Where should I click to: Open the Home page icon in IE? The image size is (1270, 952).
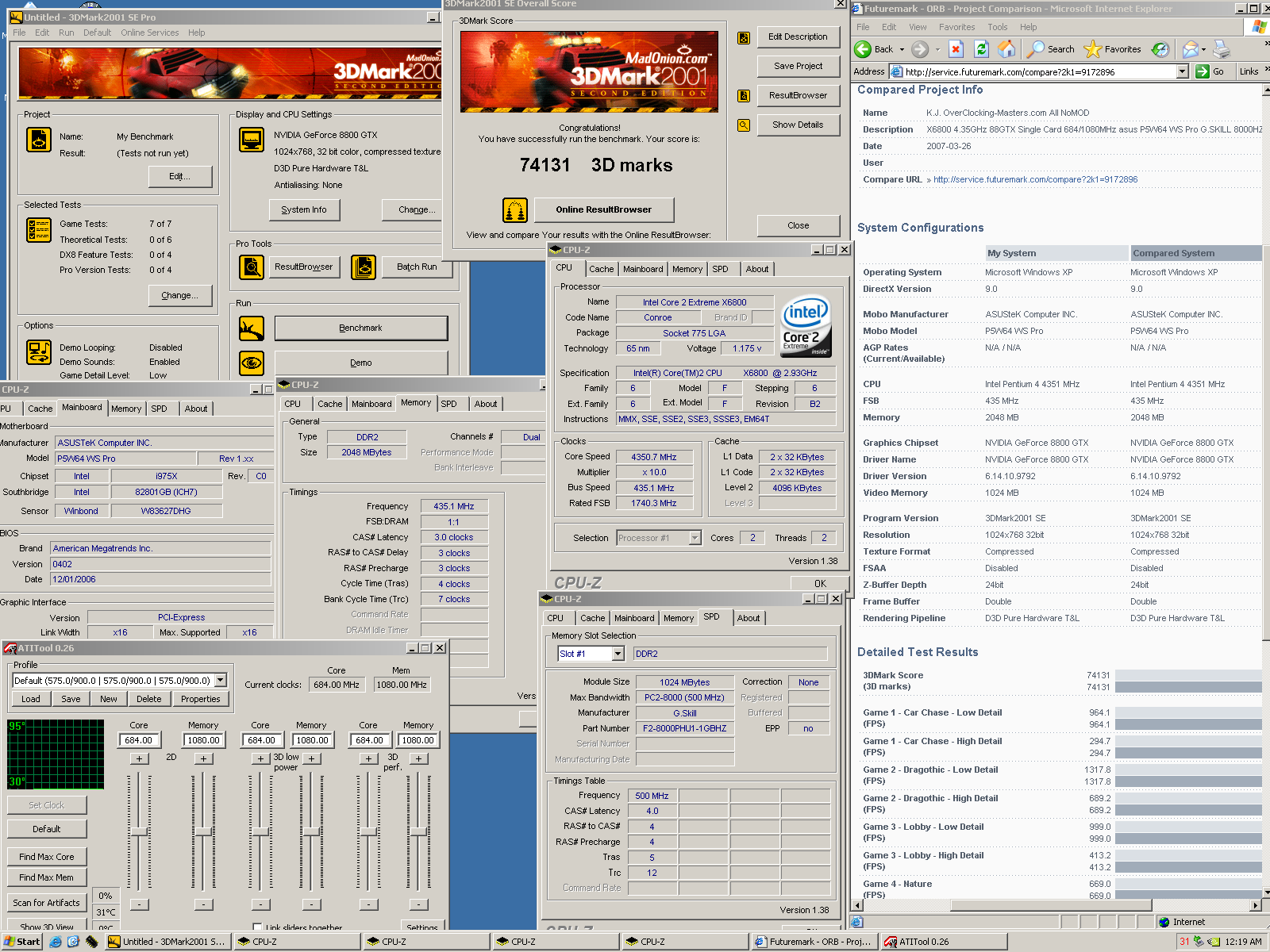(1006, 49)
